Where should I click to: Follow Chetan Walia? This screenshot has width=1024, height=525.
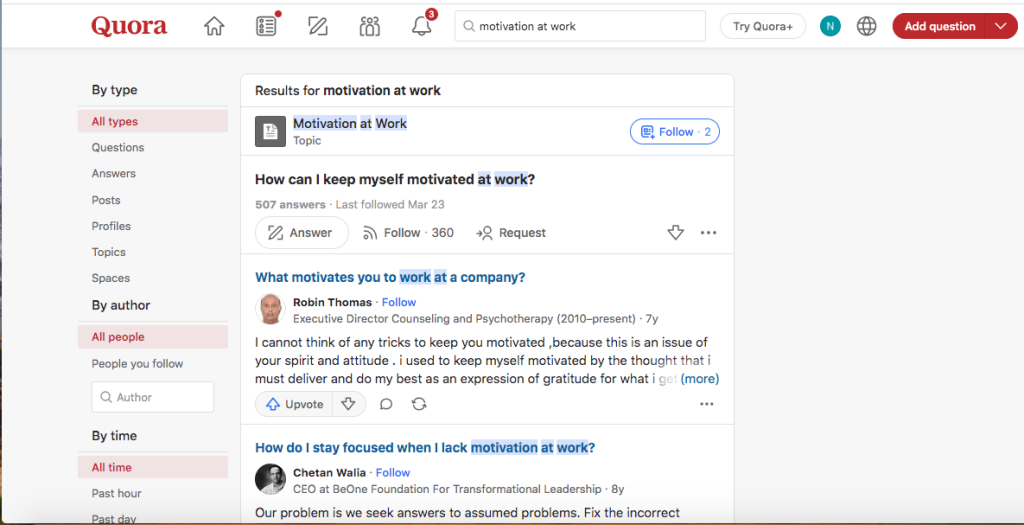(x=393, y=472)
